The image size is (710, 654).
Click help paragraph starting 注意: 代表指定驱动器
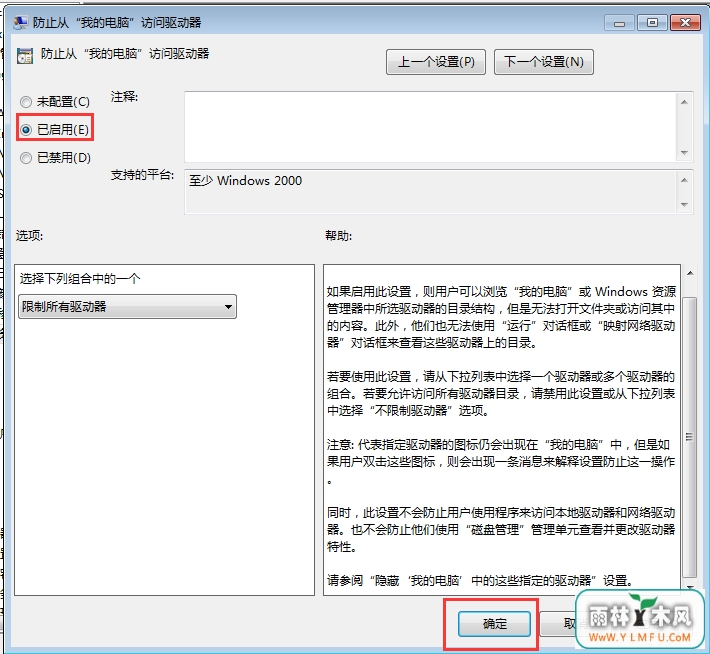click(501, 461)
